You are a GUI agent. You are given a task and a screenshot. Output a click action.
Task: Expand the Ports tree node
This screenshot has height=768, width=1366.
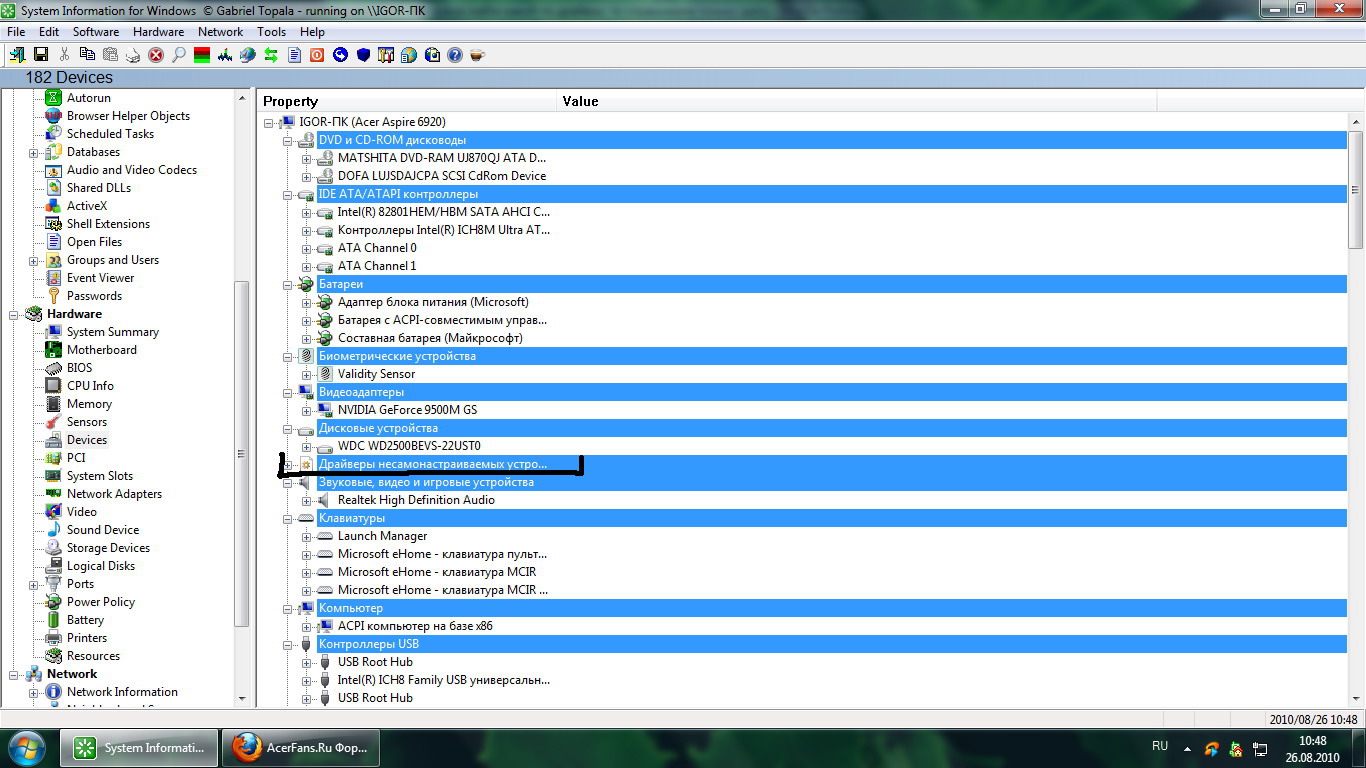click(x=34, y=585)
